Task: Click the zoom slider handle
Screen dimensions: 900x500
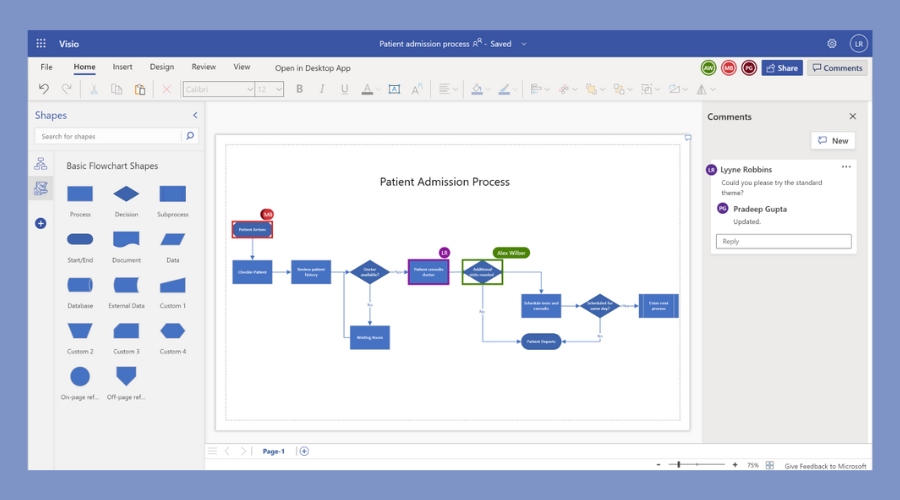Action: (x=678, y=464)
